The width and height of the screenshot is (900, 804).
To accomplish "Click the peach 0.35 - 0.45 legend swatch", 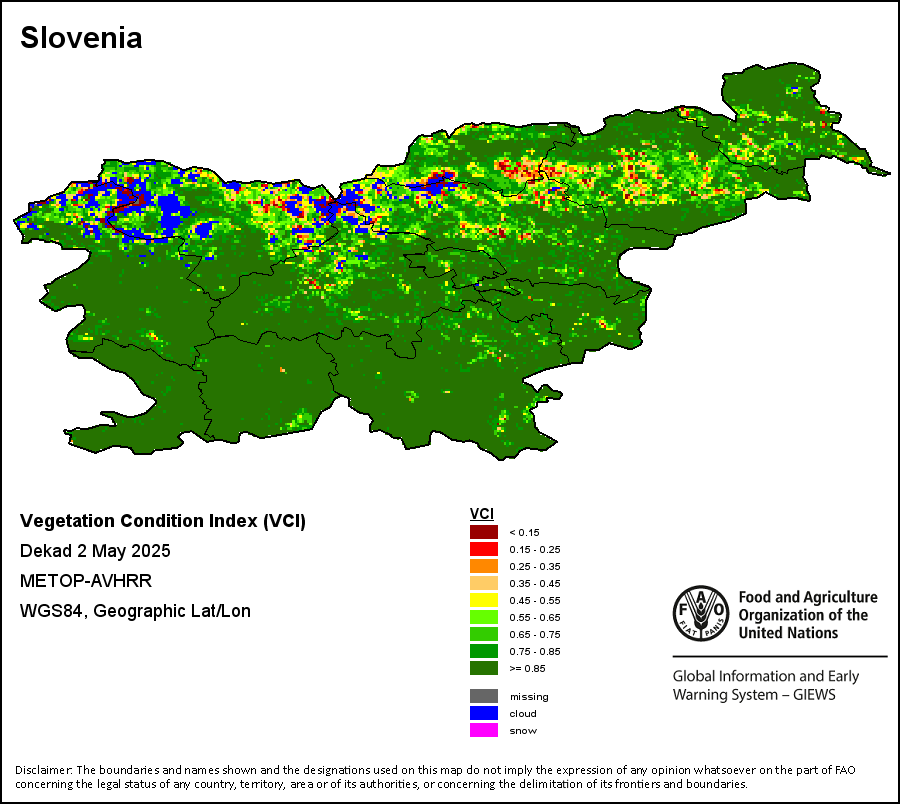I will (484, 583).
